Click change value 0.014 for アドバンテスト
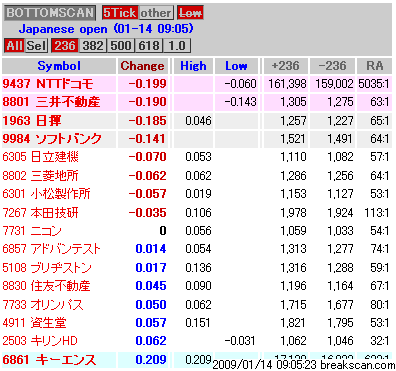396x371 pixels. tap(151, 249)
